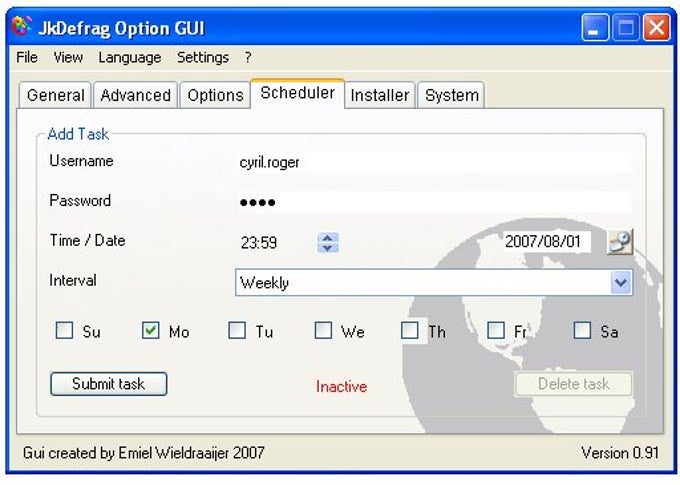Open the Settings menu

203,57
